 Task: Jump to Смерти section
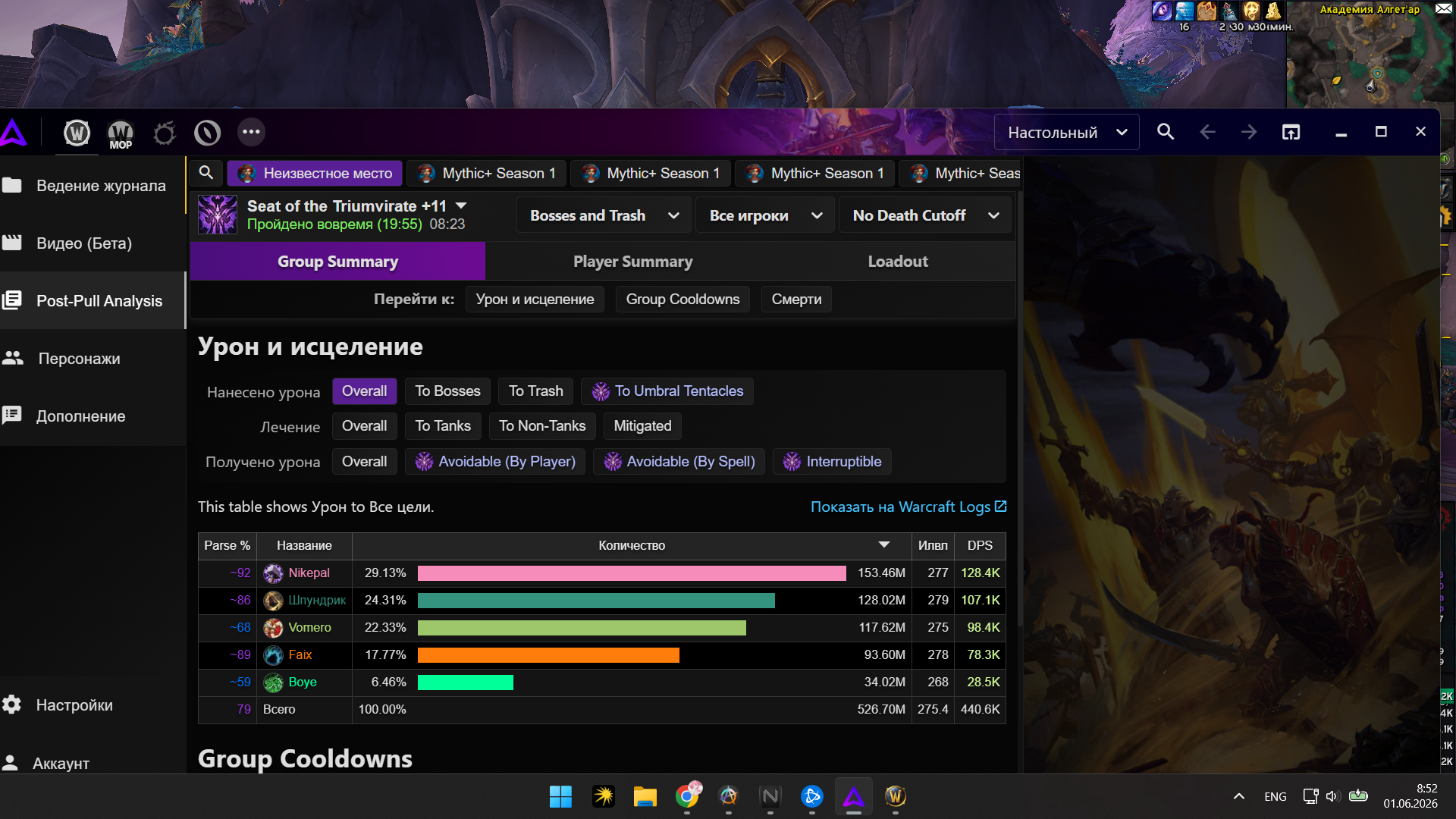[796, 300]
